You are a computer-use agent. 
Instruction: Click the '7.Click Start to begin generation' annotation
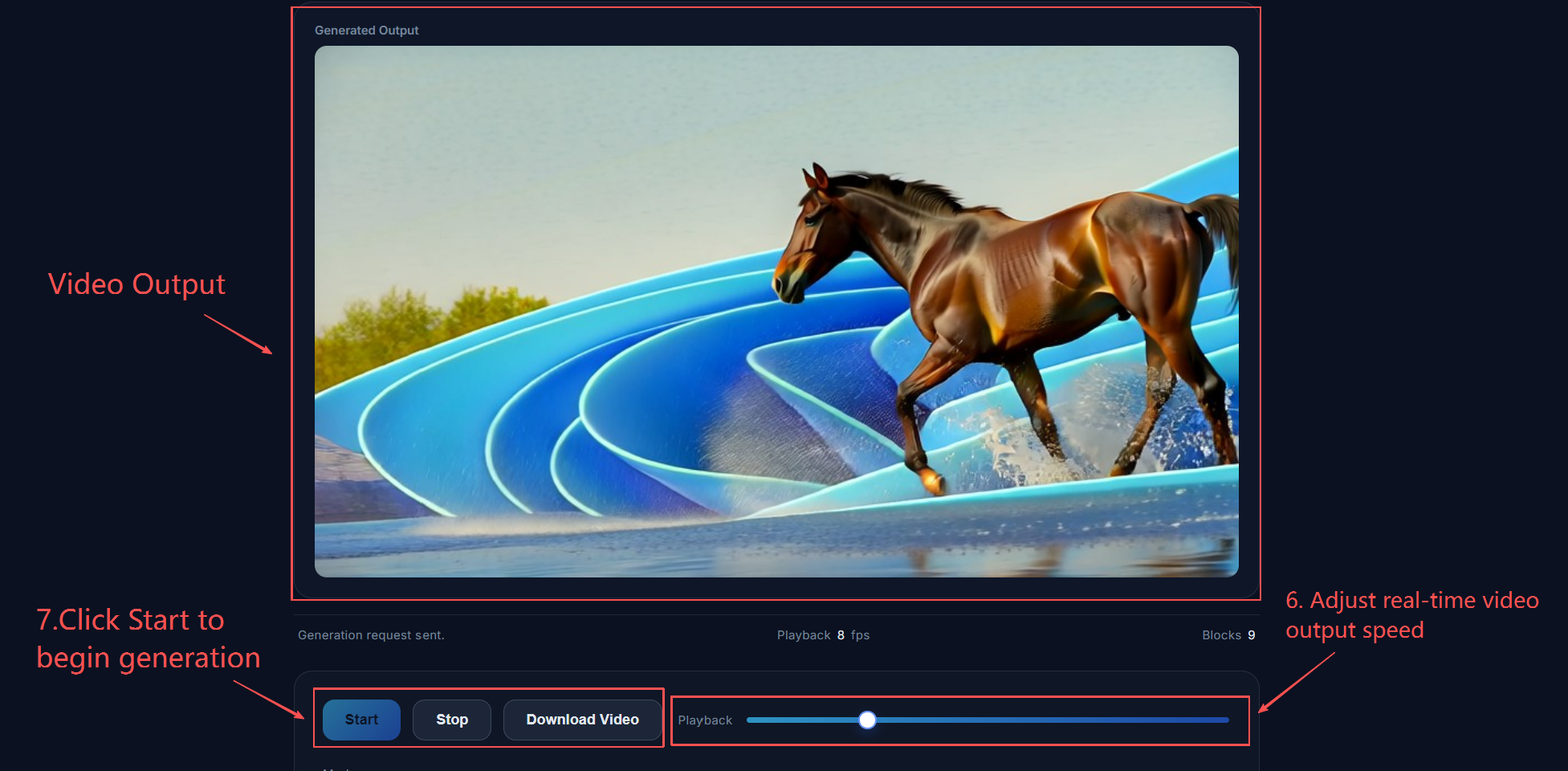point(149,638)
